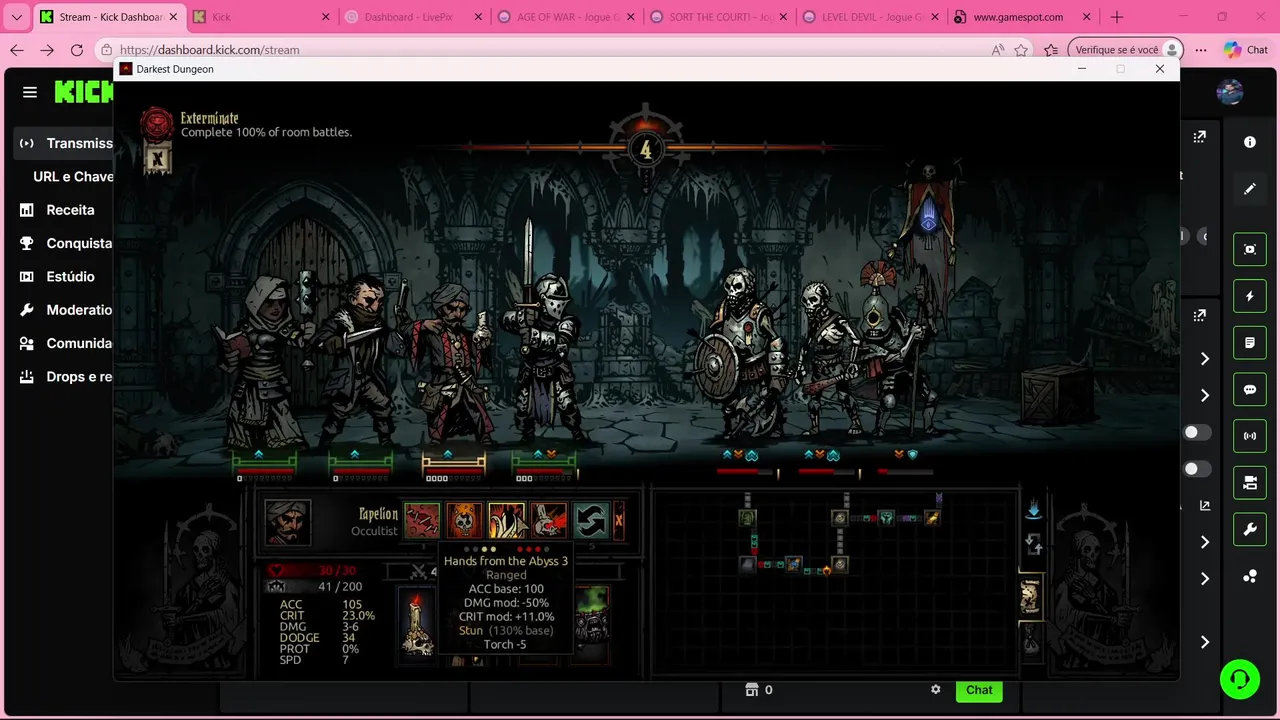Switch to the map scroll tab in game

[x=1030, y=597]
